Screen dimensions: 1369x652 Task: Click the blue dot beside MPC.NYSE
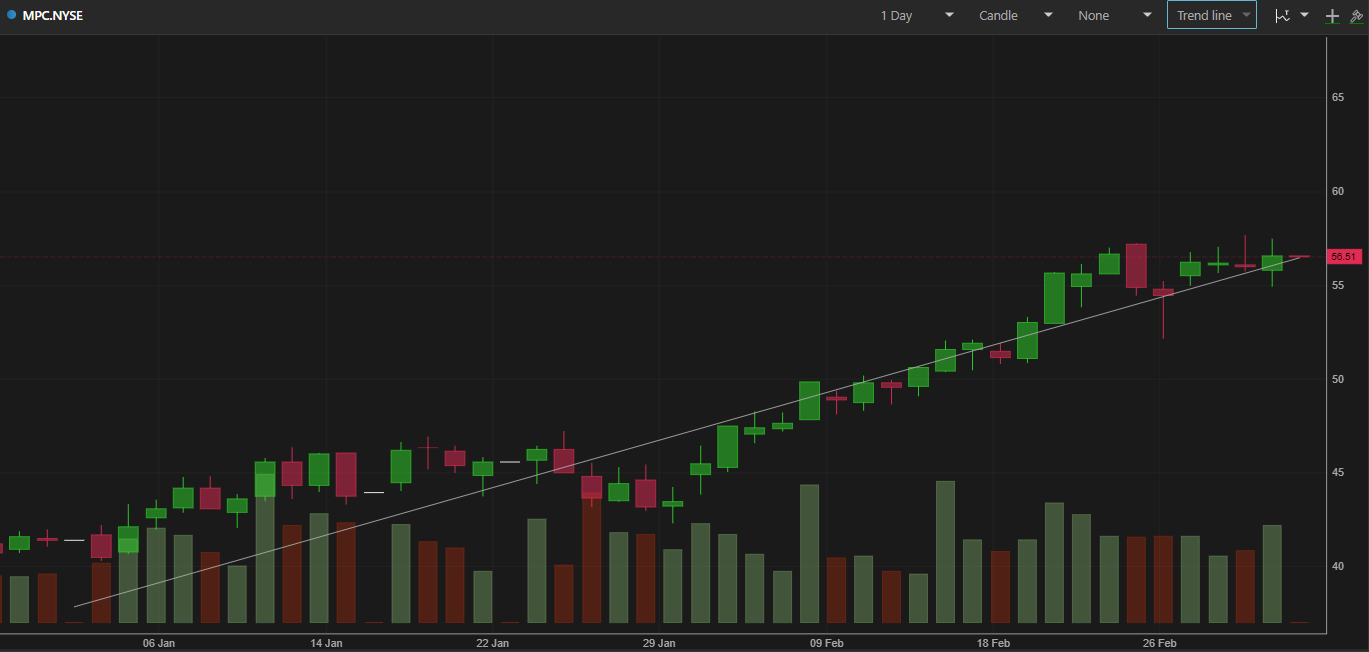11,15
